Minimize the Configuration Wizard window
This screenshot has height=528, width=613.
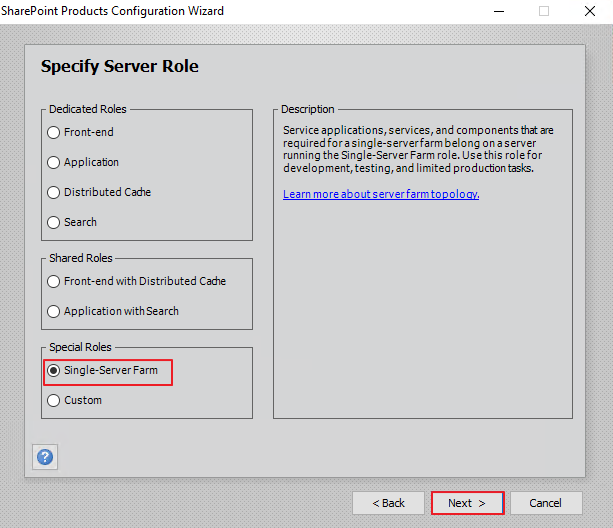tap(499, 11)
